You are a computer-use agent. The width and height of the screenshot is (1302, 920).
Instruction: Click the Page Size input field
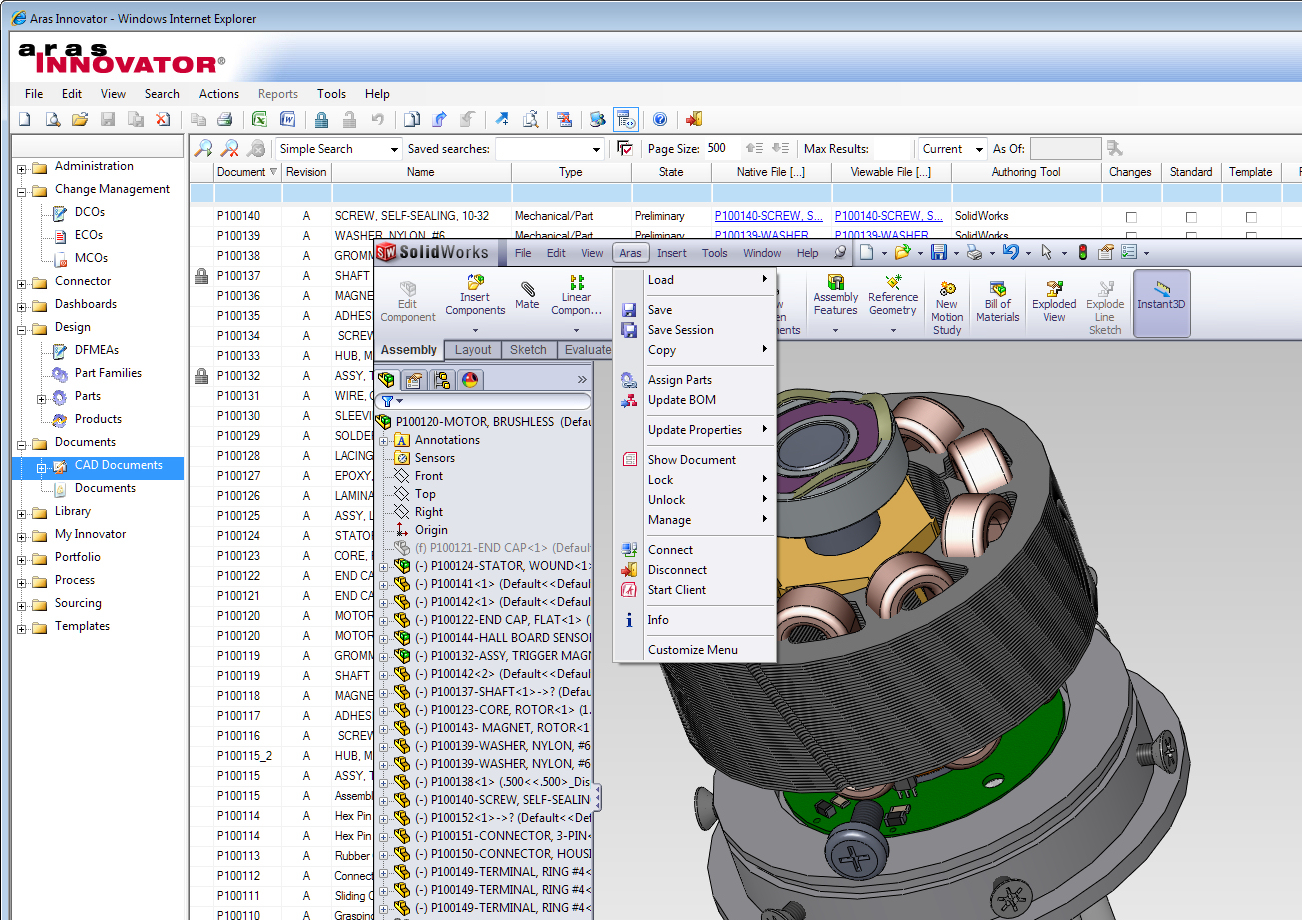[x=720, y=149]
